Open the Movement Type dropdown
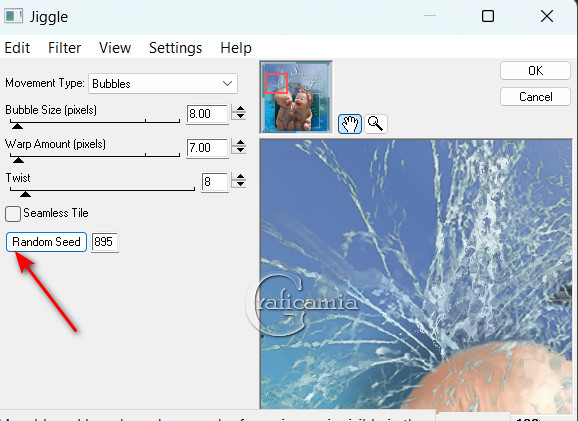The width and height of the screenshot is (578, 421). [x=163, y=84]
